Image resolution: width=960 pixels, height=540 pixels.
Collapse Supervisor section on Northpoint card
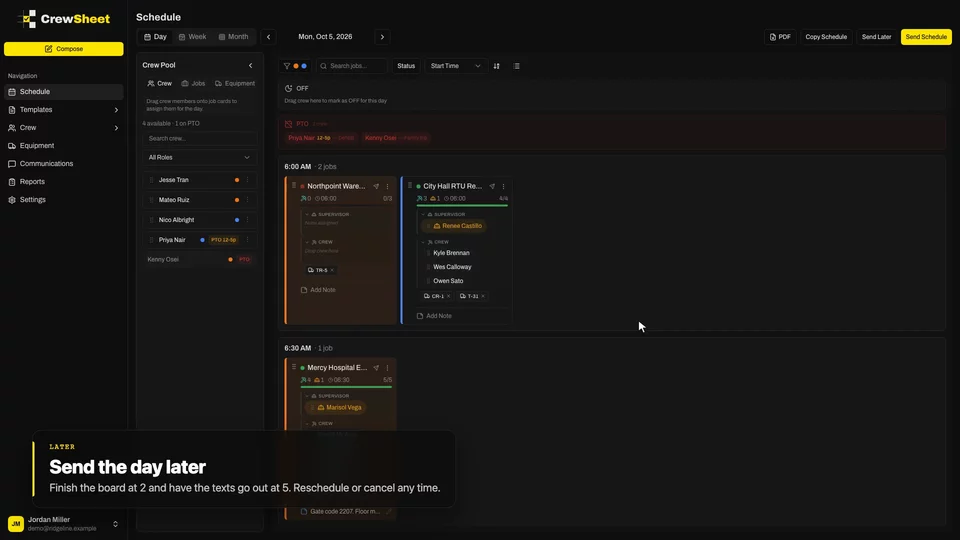(307, 215)
